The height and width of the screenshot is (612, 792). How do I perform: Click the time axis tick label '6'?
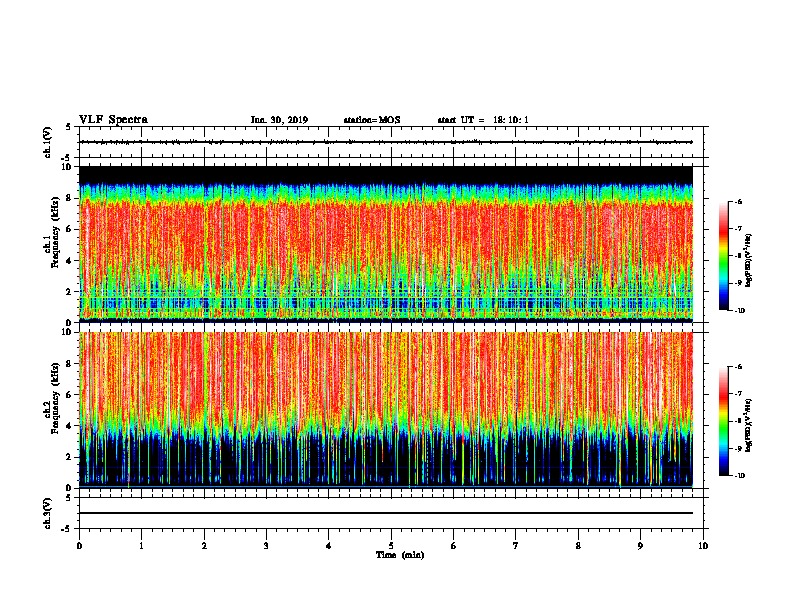tap(454, 546)
